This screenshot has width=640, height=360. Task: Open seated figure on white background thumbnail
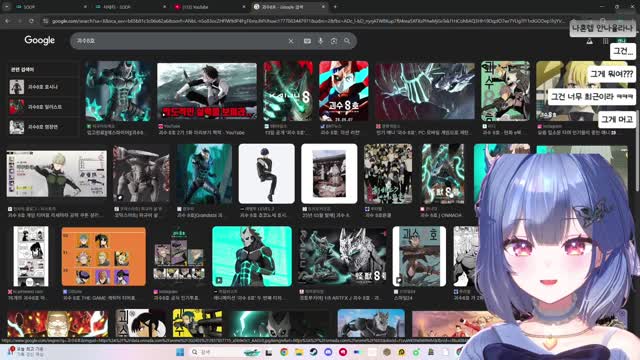pos(267,173)
